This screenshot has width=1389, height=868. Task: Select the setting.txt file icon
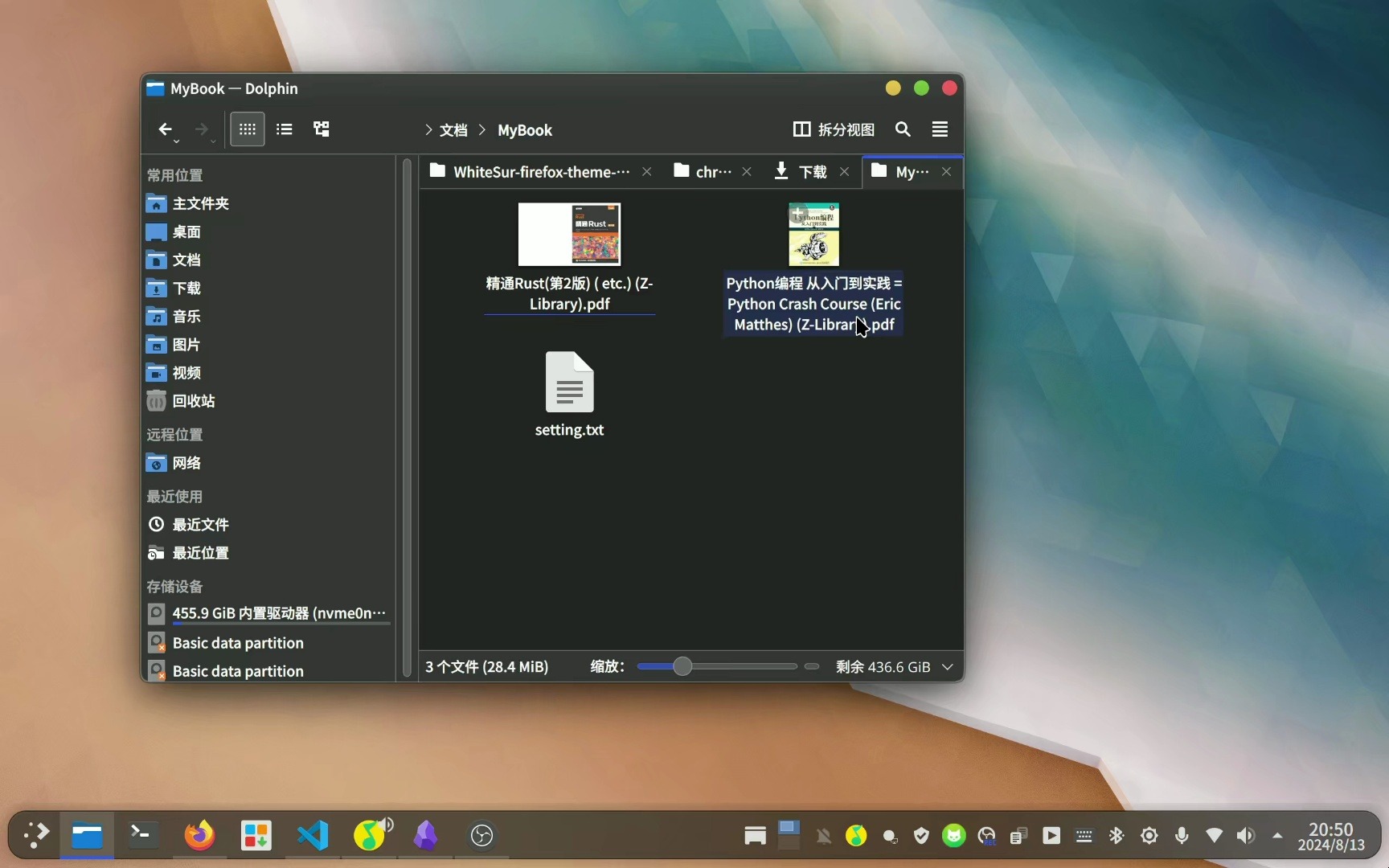coord(569,382)
